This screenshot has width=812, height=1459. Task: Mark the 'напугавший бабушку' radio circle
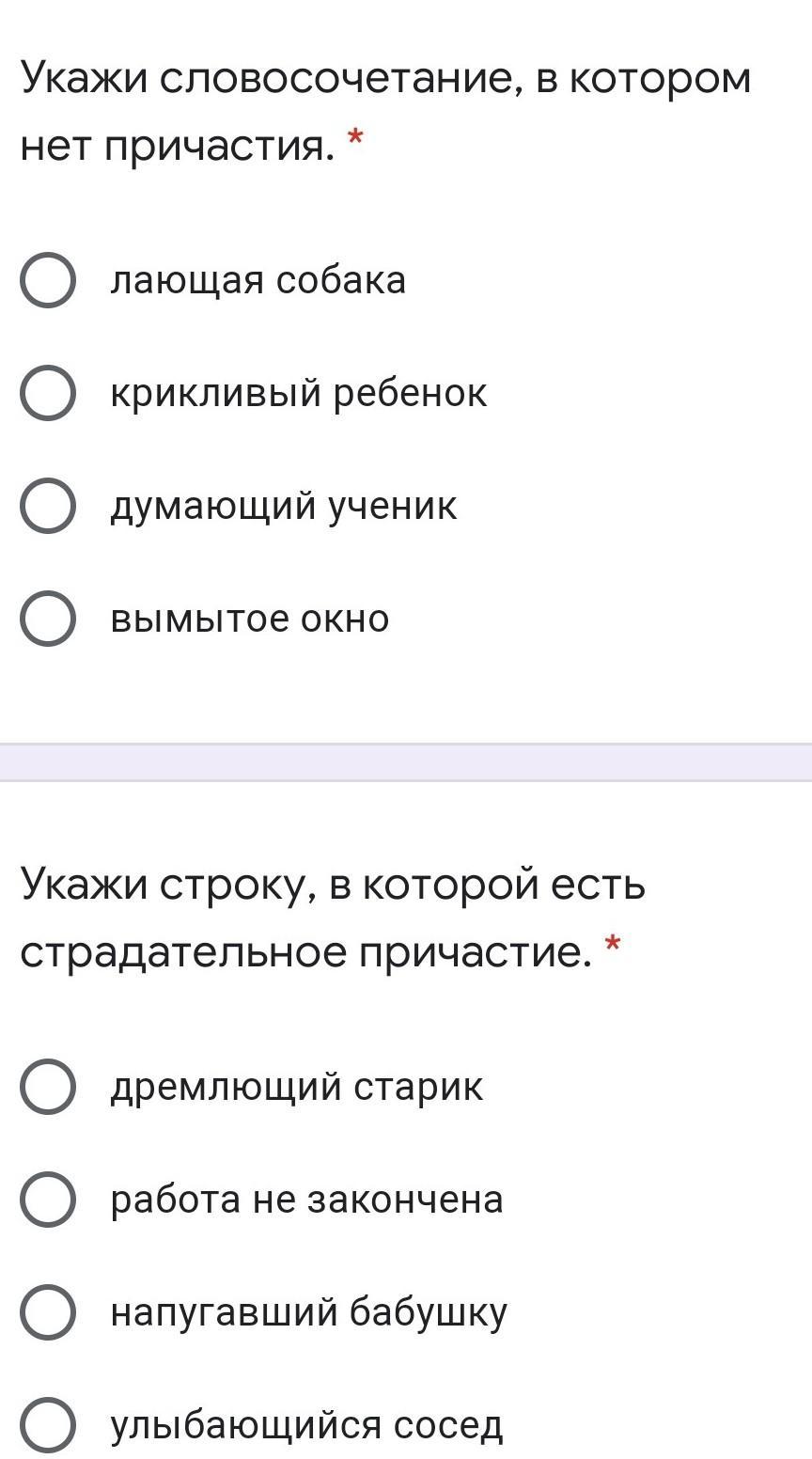pyautogui.click(x=47, y=1312)
